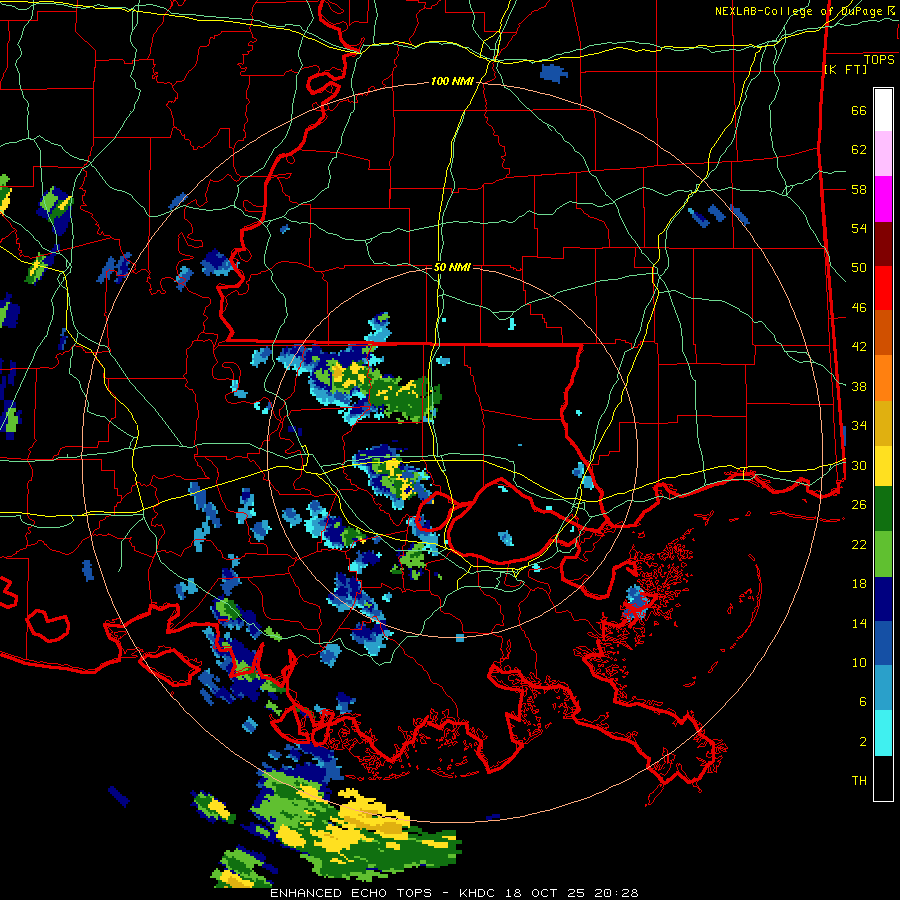
Task: Click the "TOPS" legend title
Action: (879, 59)
